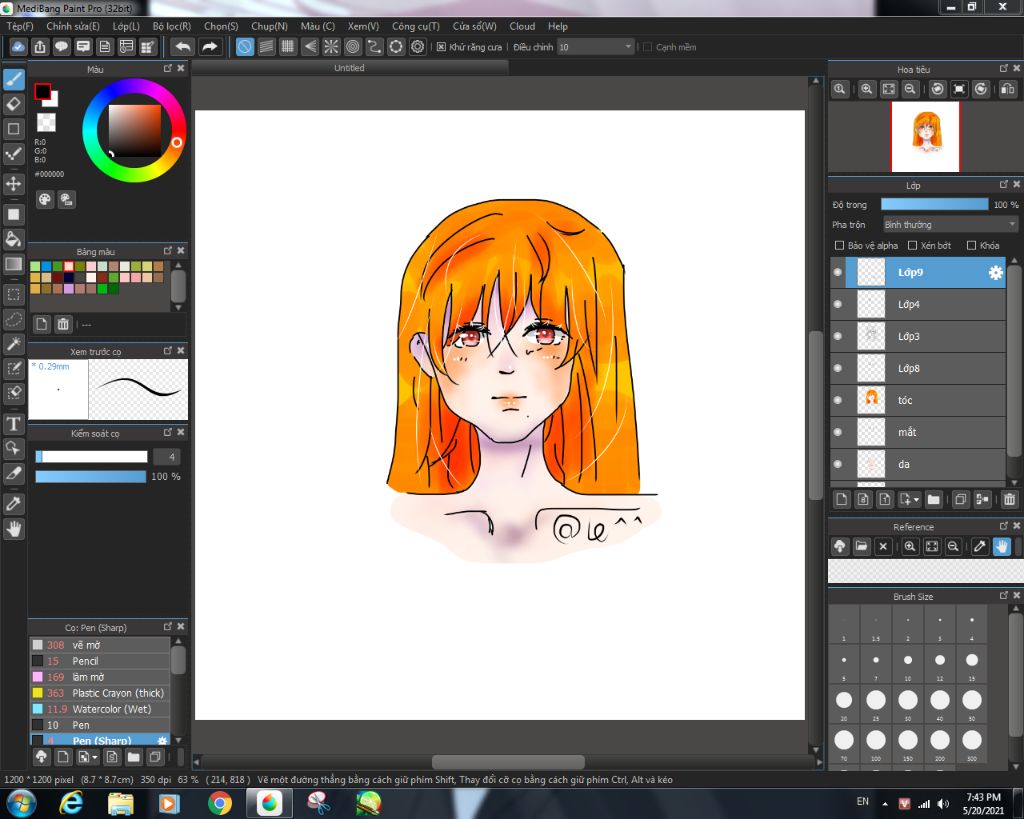Show hidden system tray icons
The image size is (1024, 819).
[885, 804]
